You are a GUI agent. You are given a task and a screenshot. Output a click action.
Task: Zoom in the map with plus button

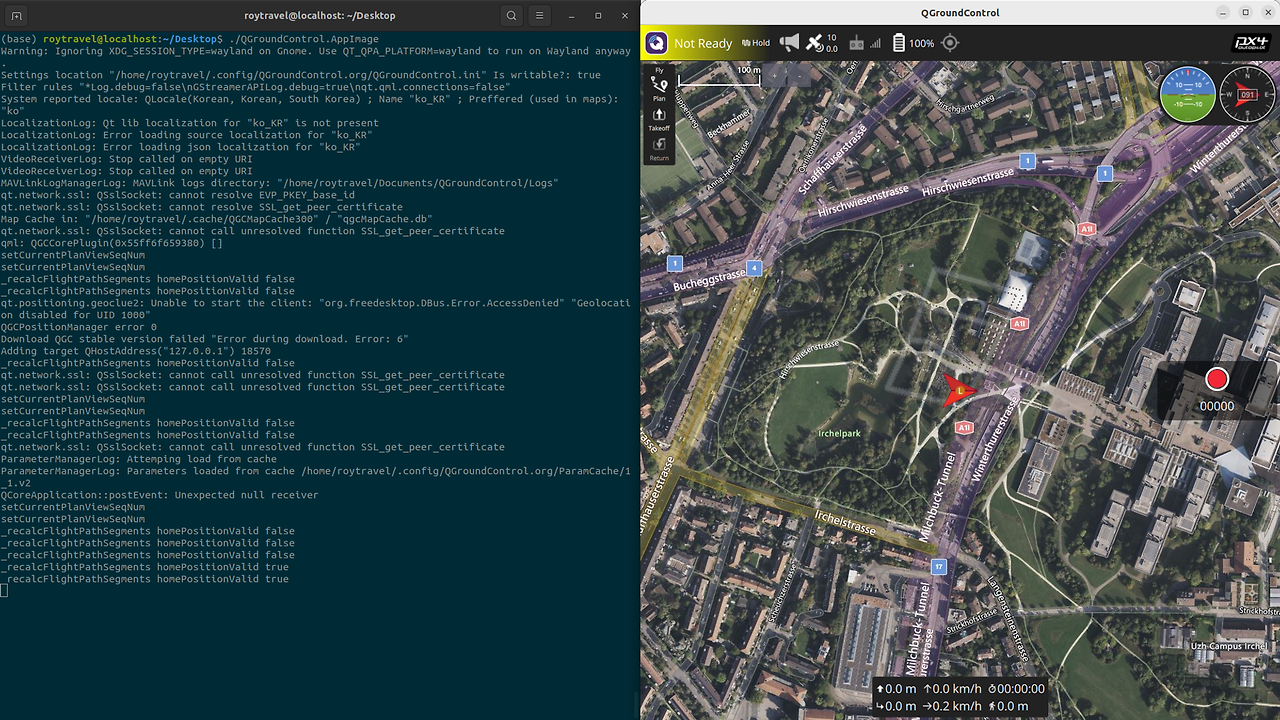pos(773,74)
